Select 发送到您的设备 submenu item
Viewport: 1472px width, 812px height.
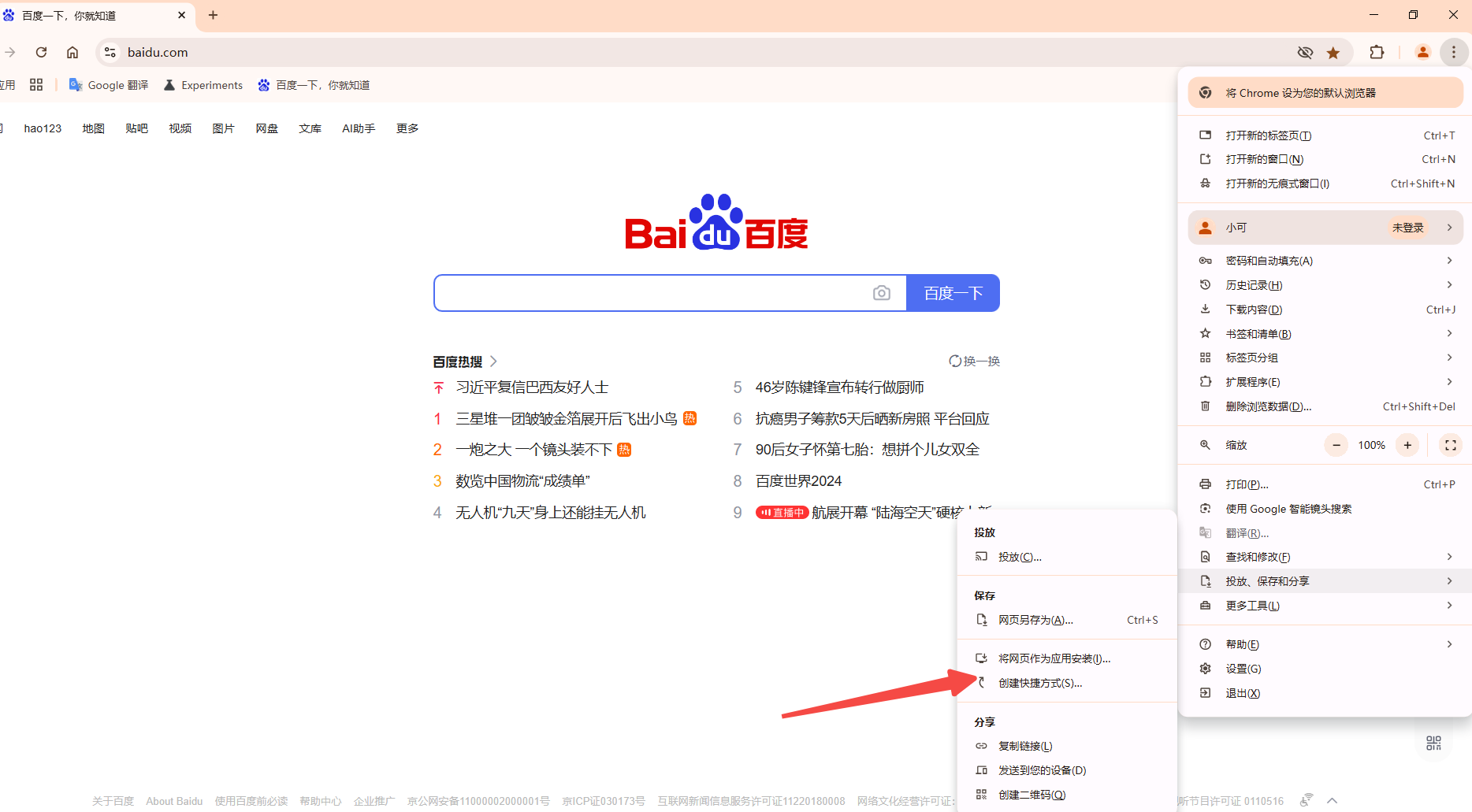tap(1067, 770)
